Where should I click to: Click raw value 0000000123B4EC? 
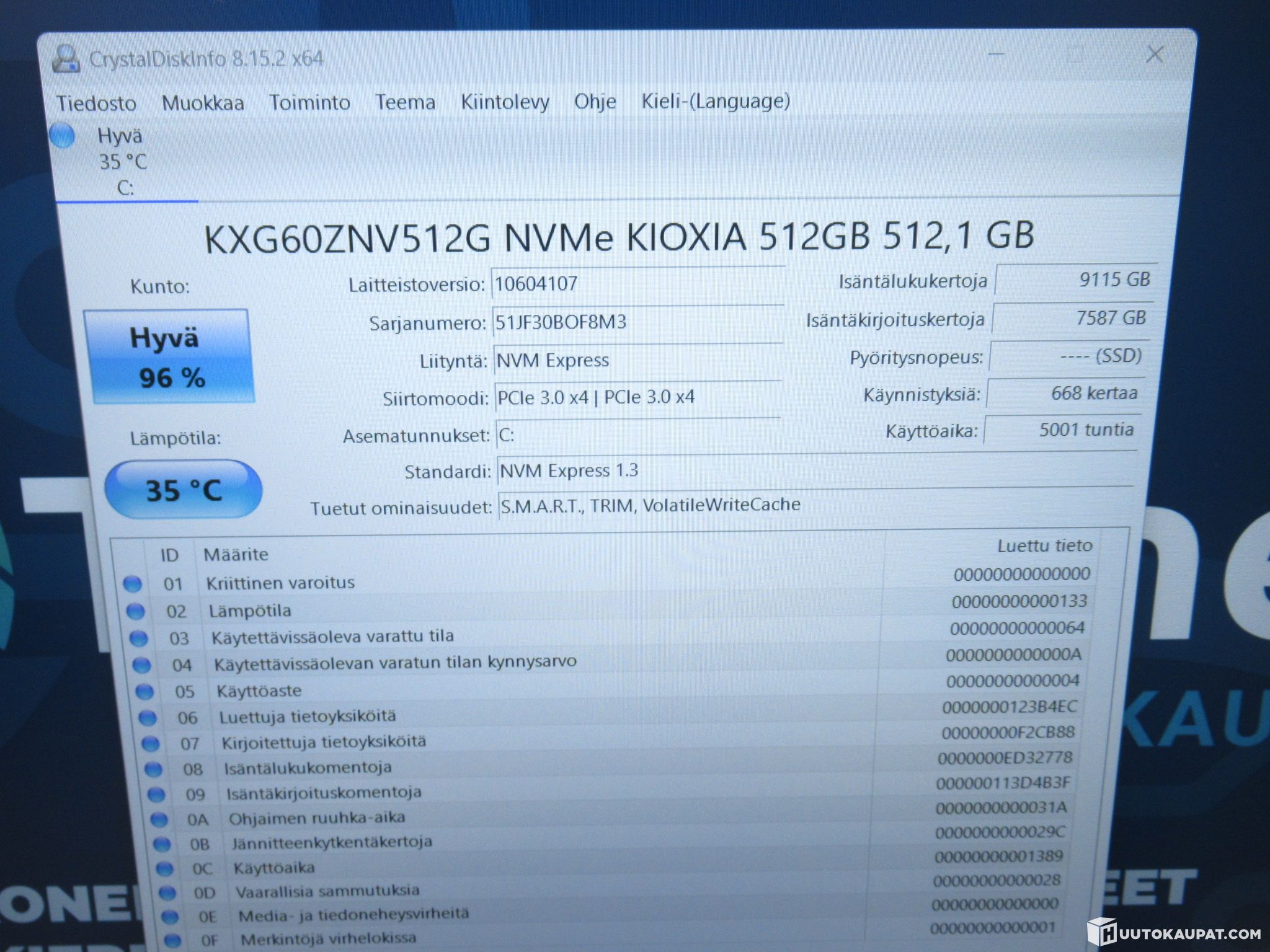[x=1010, y=707]
